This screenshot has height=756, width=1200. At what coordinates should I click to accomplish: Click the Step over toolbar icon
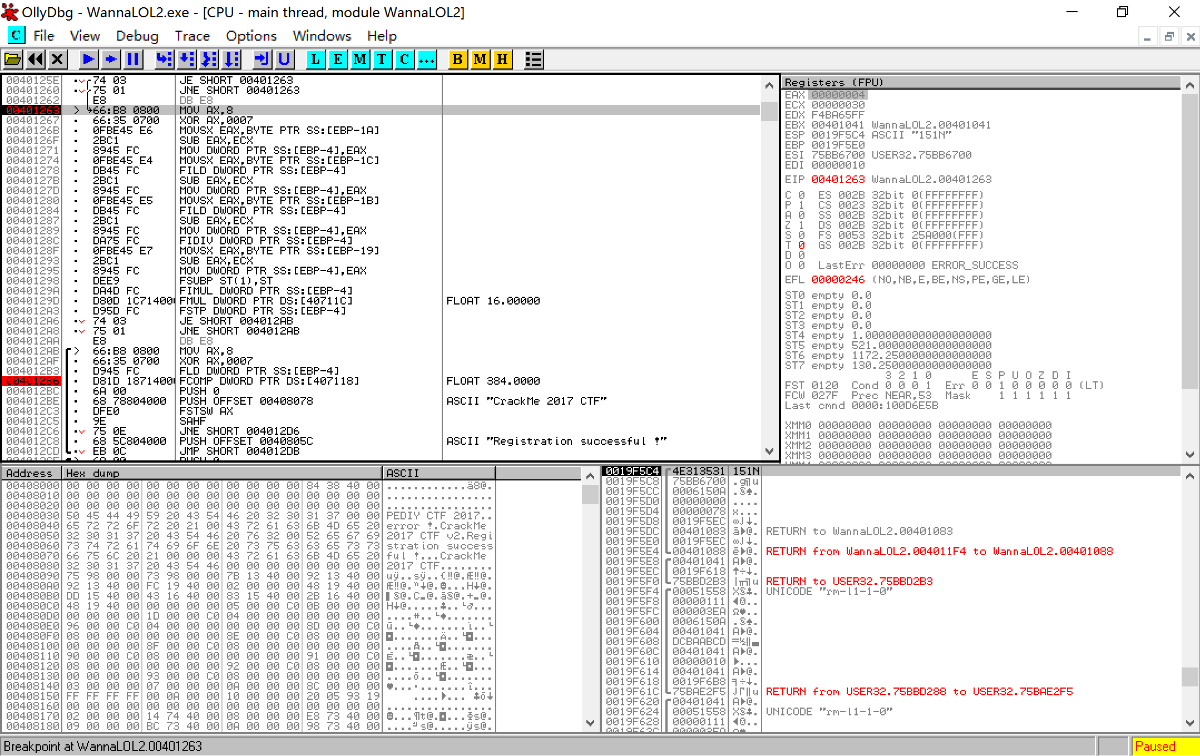187,60
